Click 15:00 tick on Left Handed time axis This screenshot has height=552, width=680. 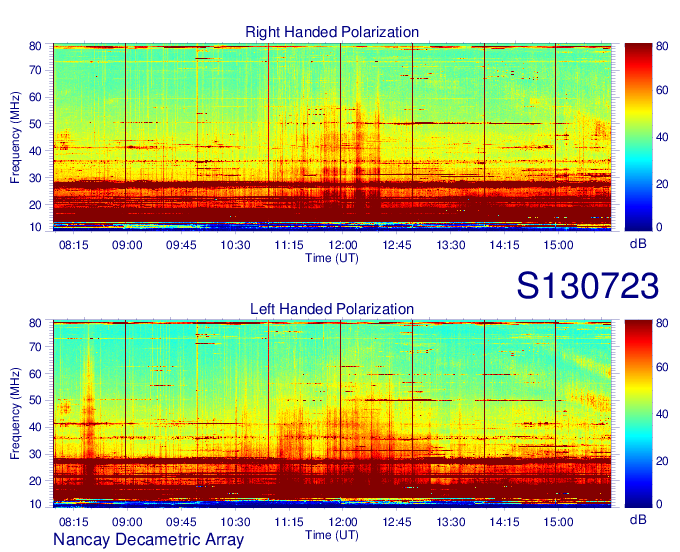click(x=559, y=522)
